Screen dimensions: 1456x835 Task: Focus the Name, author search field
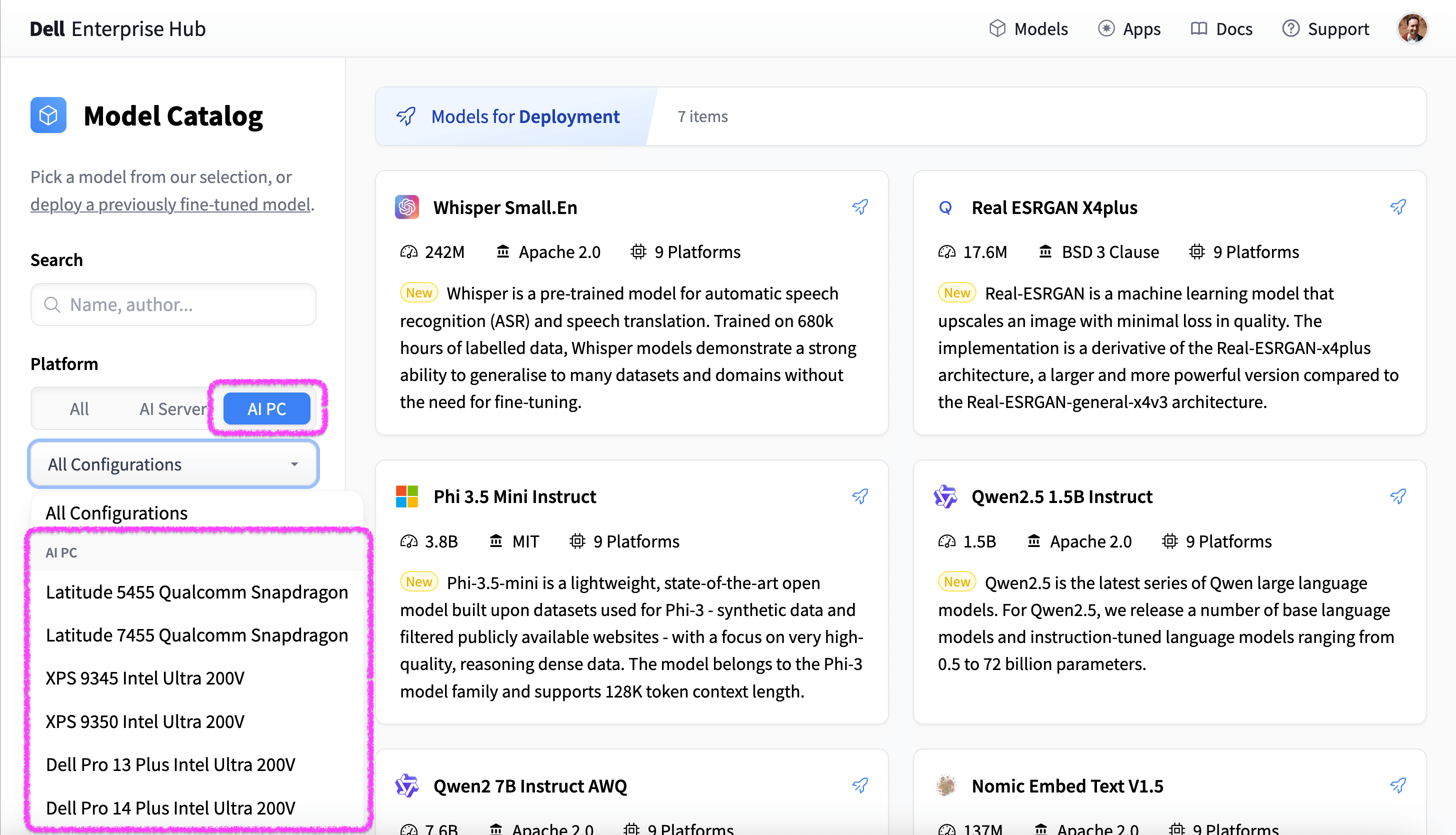tap(173, 304)
